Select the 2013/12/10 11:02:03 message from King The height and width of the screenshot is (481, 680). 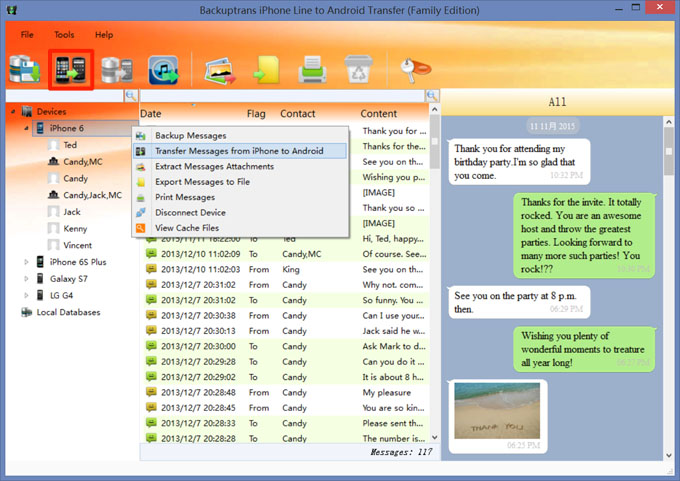pyautogui.click(x=286, y=269)
